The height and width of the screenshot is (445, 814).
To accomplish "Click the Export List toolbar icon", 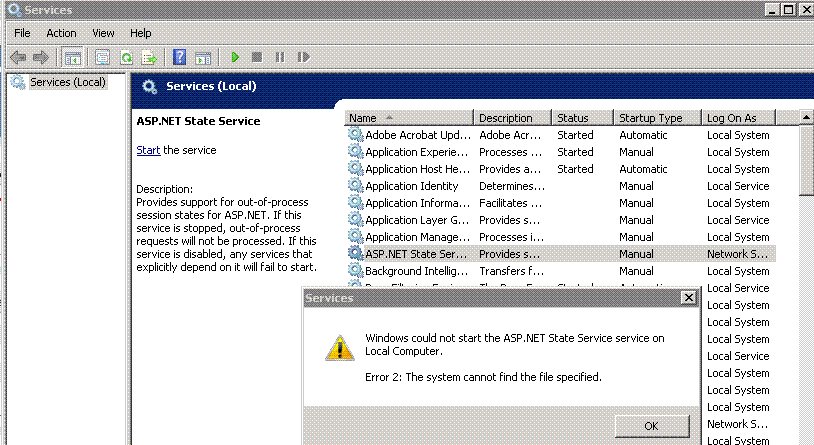I will coord(148,58).
